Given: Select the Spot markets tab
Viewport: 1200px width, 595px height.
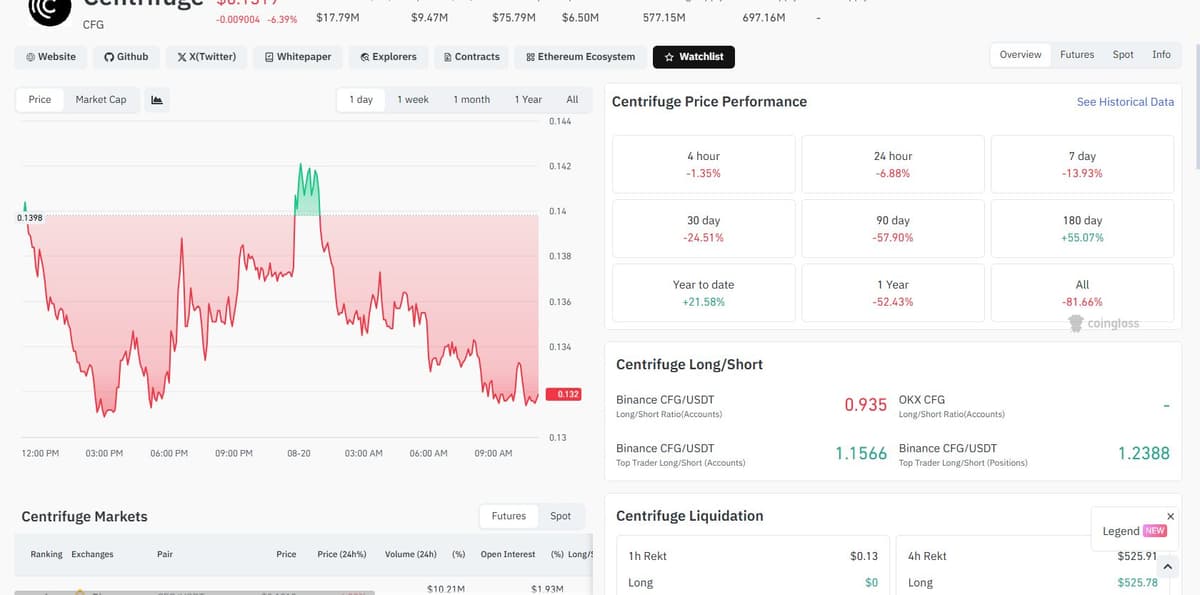Looking at the screenshot, I should pyautogui.click(x=560, y=516).
